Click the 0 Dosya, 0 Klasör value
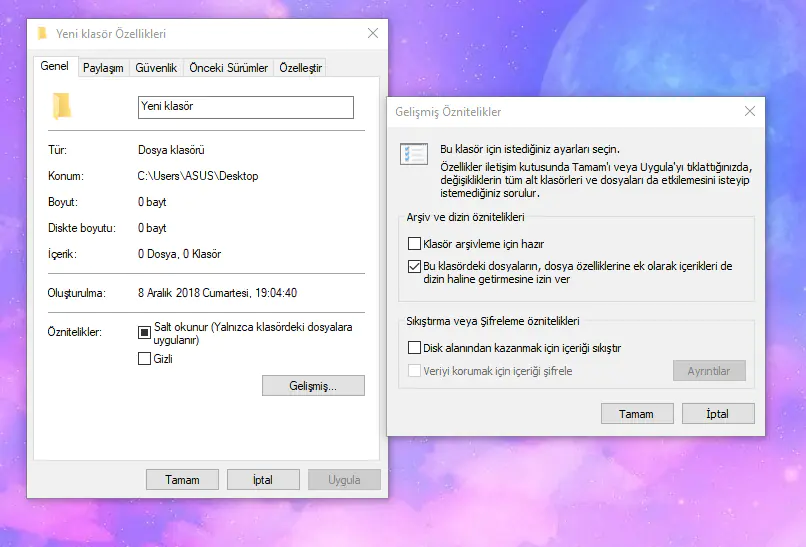The width and height of the screenshot is (806, 547). pyautogui.click(x=179, y=254)
